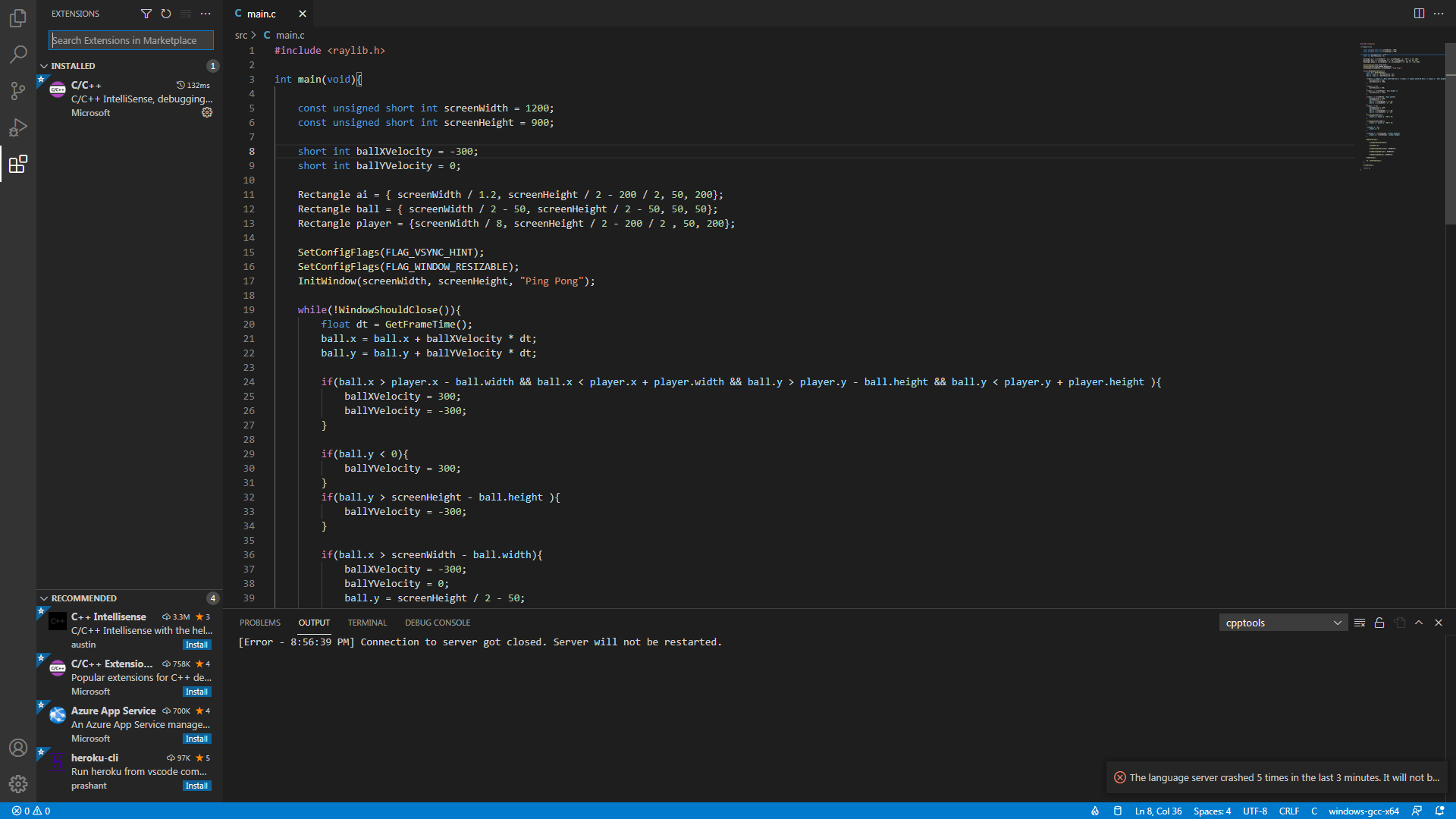Viewport: 1456px width, 819px height.
Task: Refresh the extensions list
Action: (166, 14)
